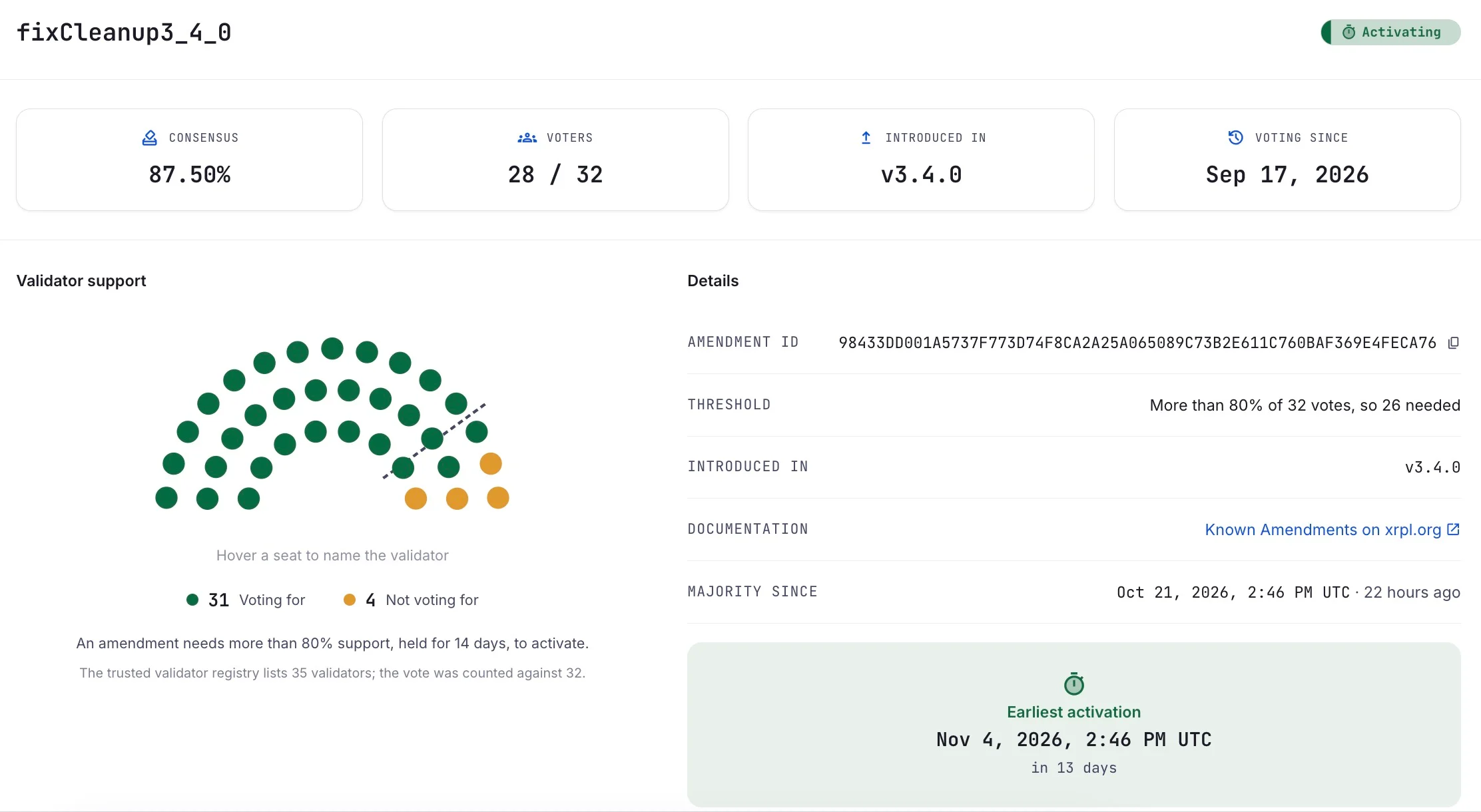1481x812 pixels.
Task: Click the stopwatch icon in Activating badge
Action: [1348, 32]
